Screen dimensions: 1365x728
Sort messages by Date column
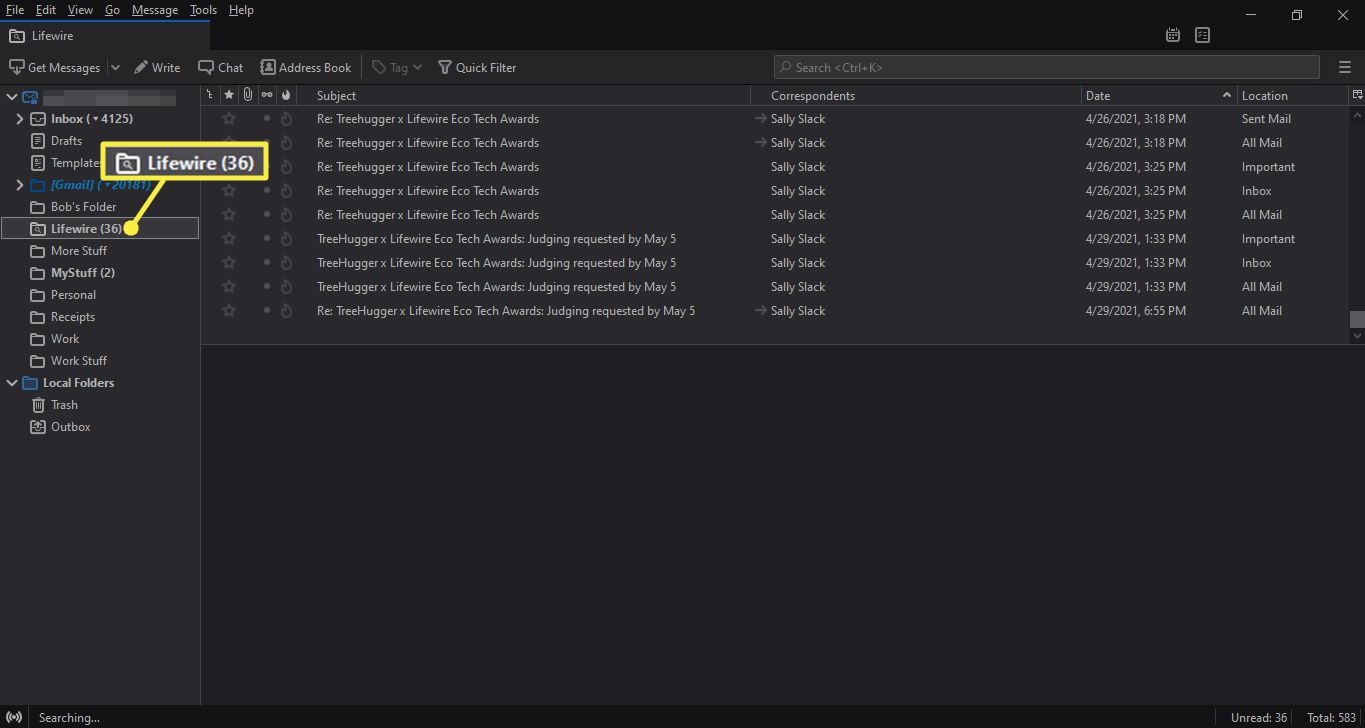pyautogui.click(x=1158, y=95)
